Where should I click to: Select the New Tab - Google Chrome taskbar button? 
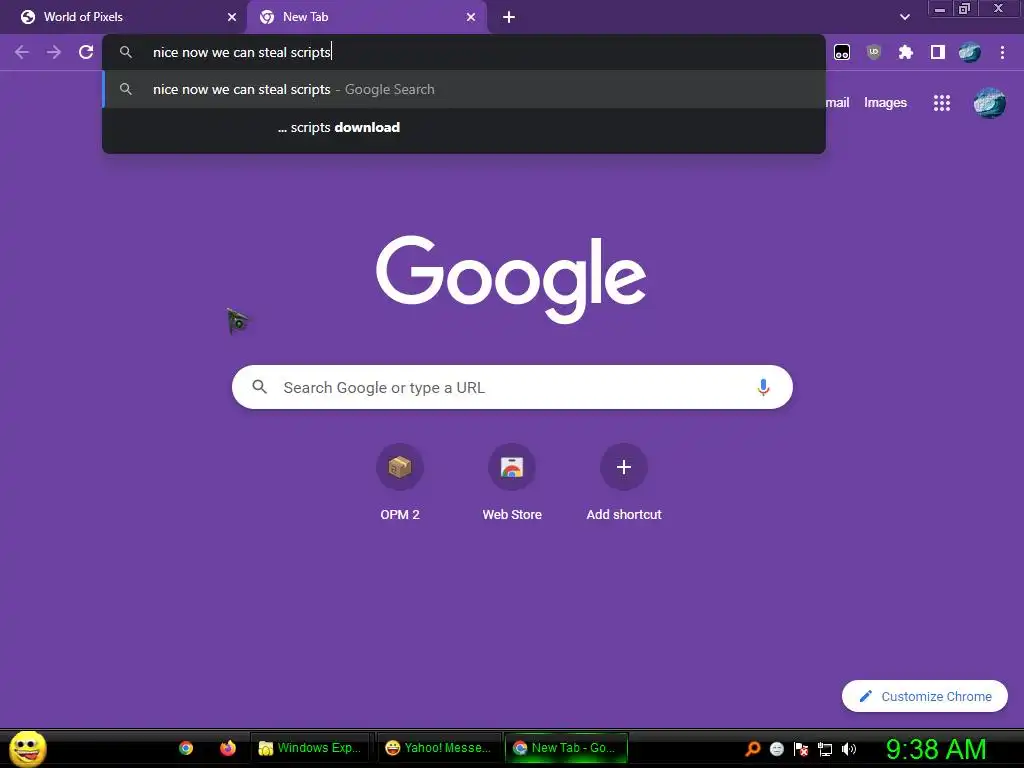click(566, 748)
